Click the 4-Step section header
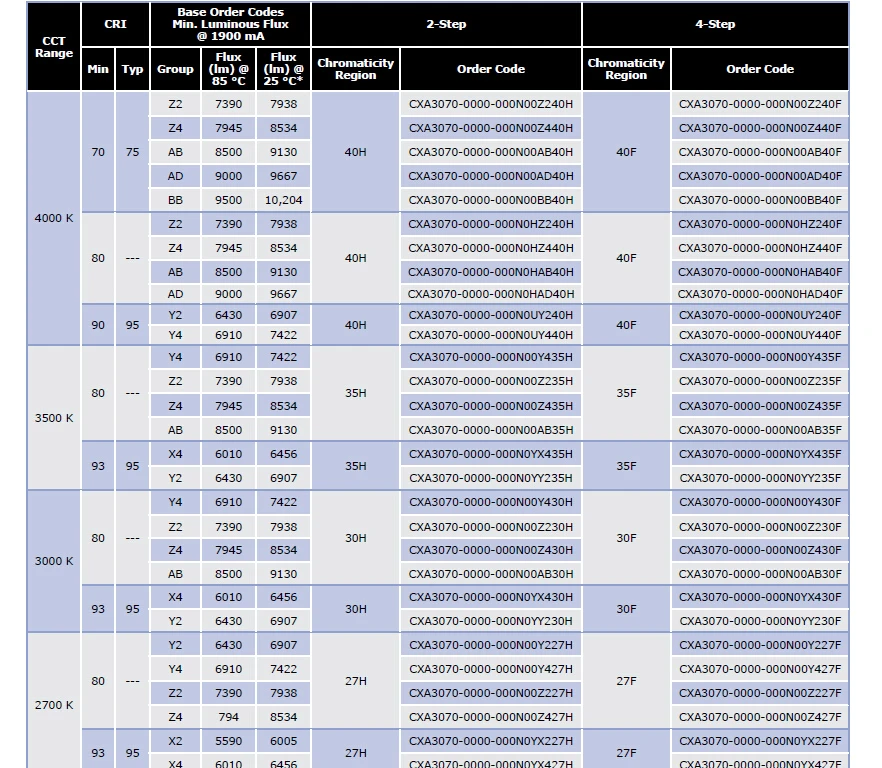 pyautogui.click(x=715, y=24)
